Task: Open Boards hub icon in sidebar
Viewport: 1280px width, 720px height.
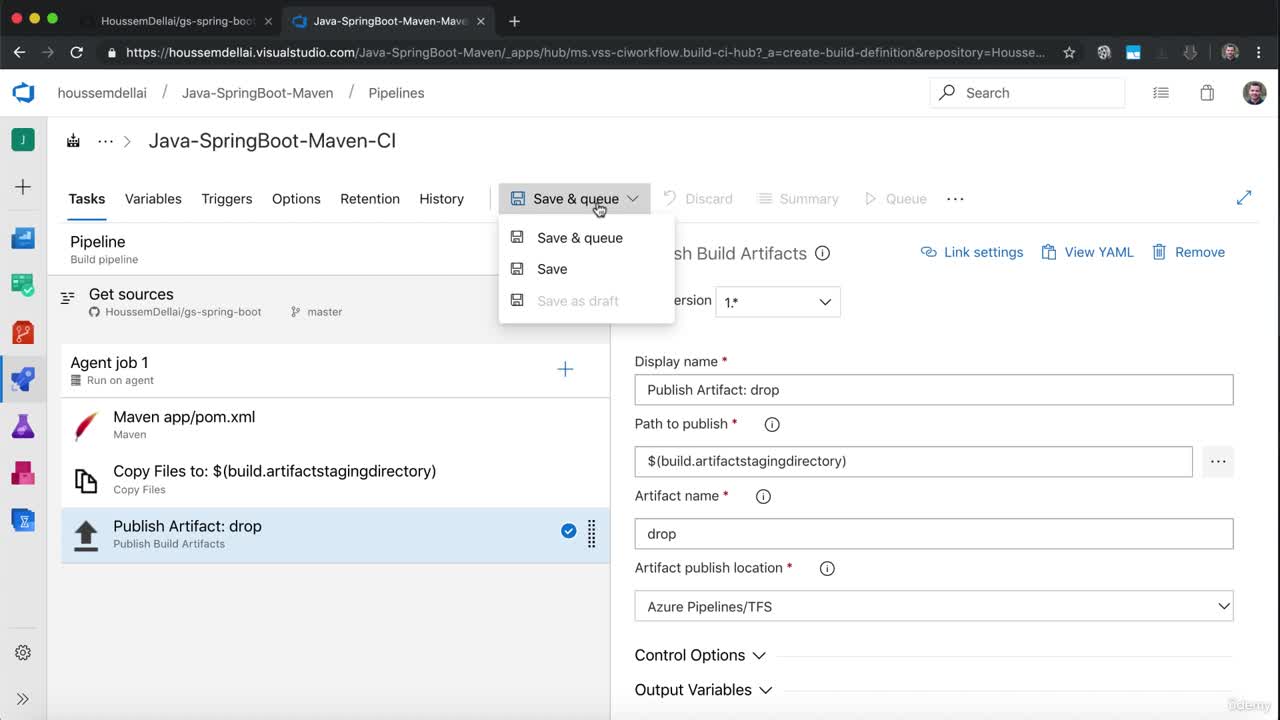Action: click(x=23, y=285)
